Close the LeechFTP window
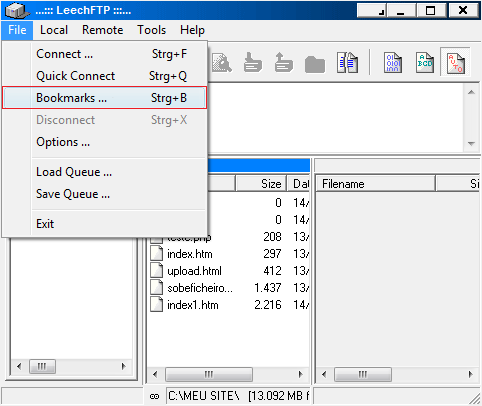482x406 pixels. pyautogui.click(x=463, y=11)
